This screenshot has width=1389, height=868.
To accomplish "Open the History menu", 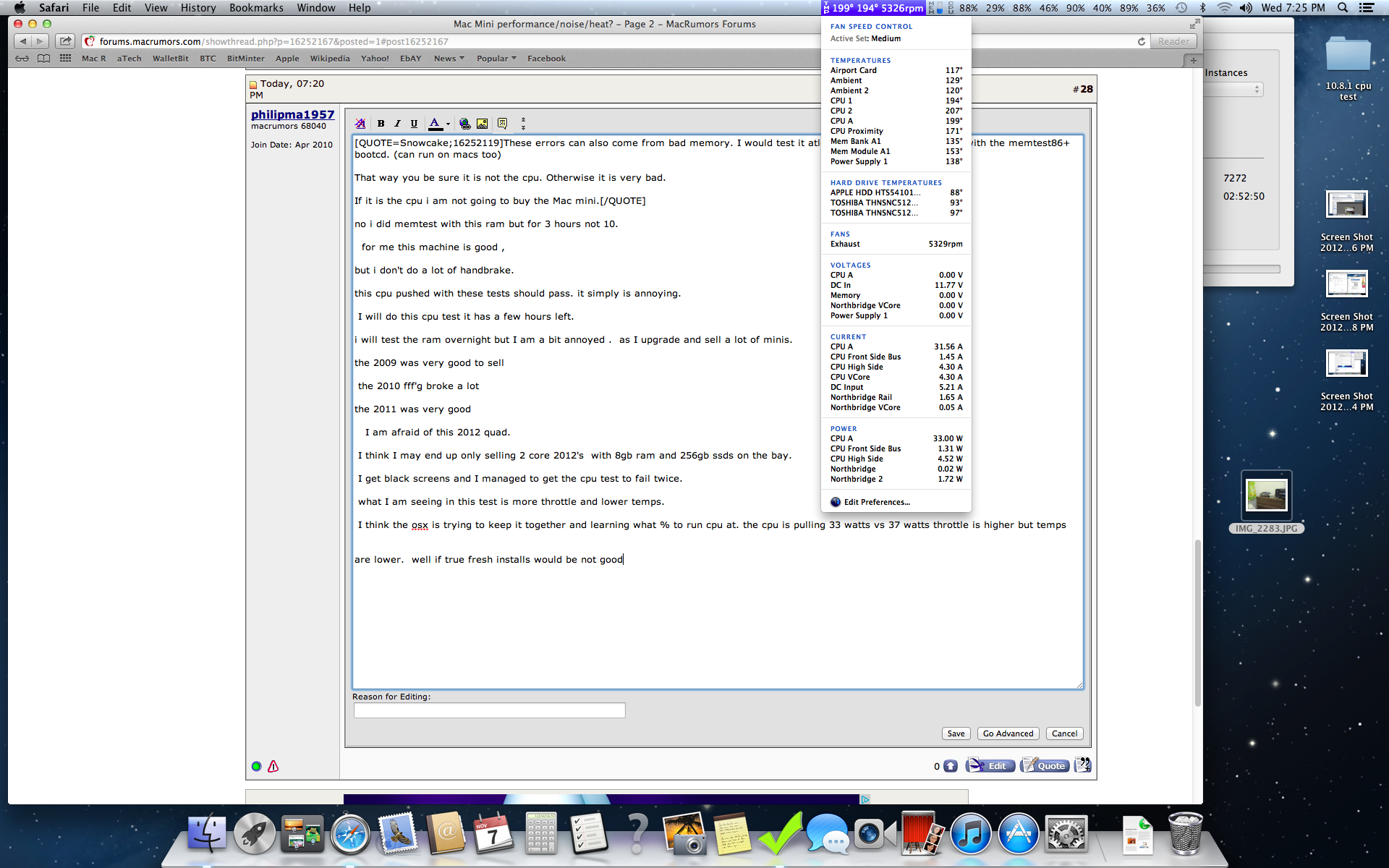I will click(x=198, y=8).
